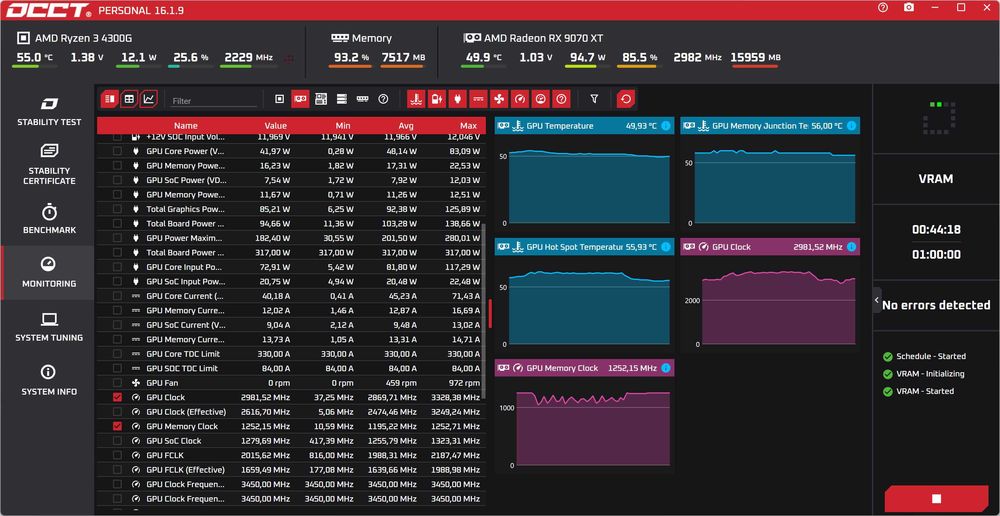Screen dimensions: 1000x516
Task: Show CPU sensors using chip icon
Action: (x=279, y=99)
